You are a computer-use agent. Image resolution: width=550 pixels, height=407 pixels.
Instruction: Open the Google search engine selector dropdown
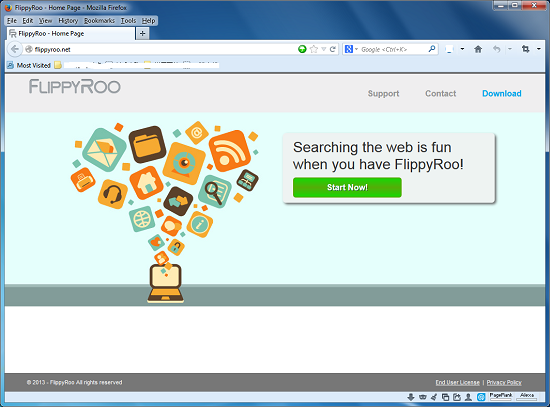click(x=351, y=49)
